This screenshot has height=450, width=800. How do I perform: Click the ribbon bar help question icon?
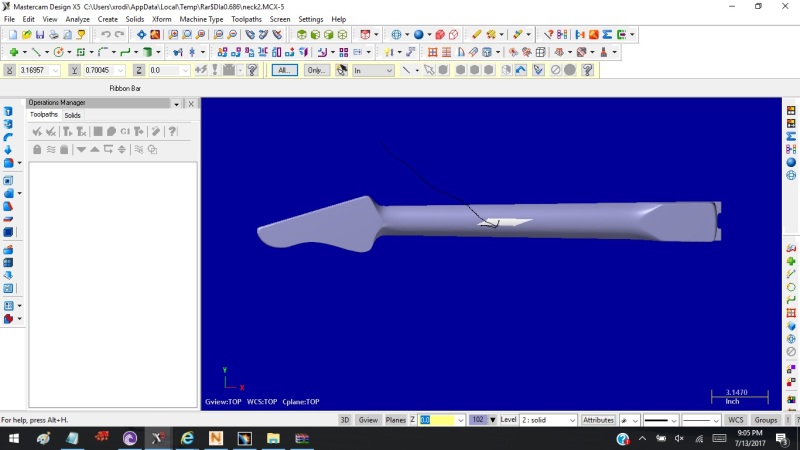coord(587,70)
